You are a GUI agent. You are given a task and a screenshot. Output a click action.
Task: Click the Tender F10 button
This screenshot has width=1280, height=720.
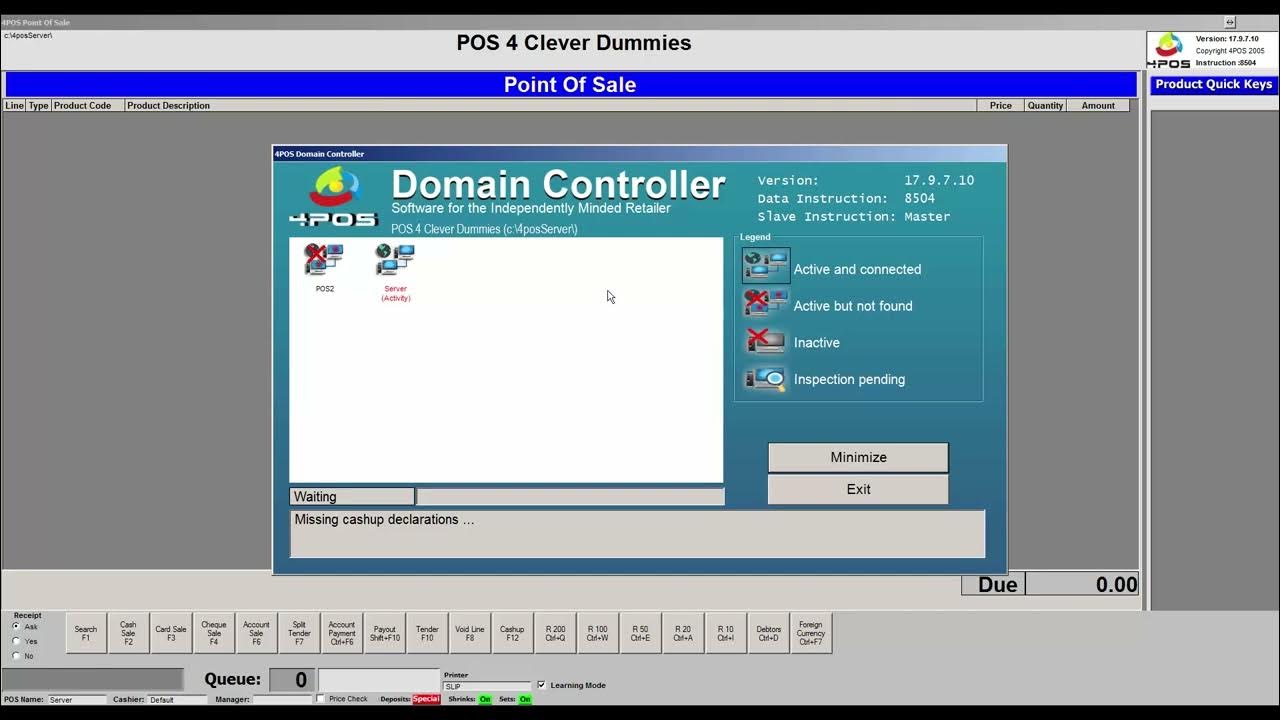pos(427,633)
